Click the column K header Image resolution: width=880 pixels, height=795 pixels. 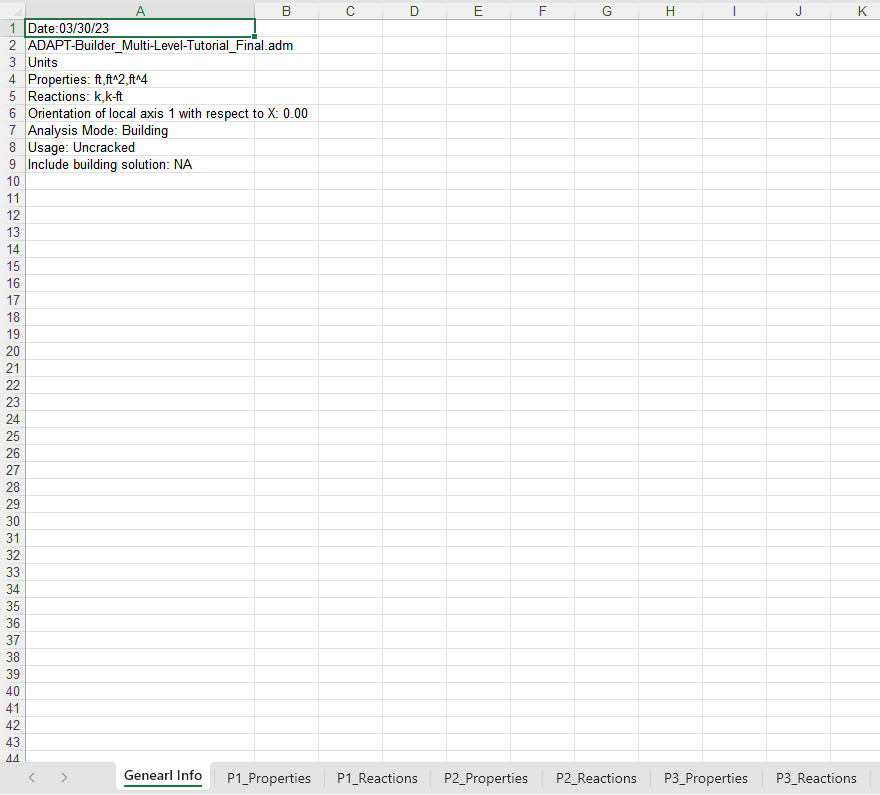pyautogui.click(x=862, y=11)
